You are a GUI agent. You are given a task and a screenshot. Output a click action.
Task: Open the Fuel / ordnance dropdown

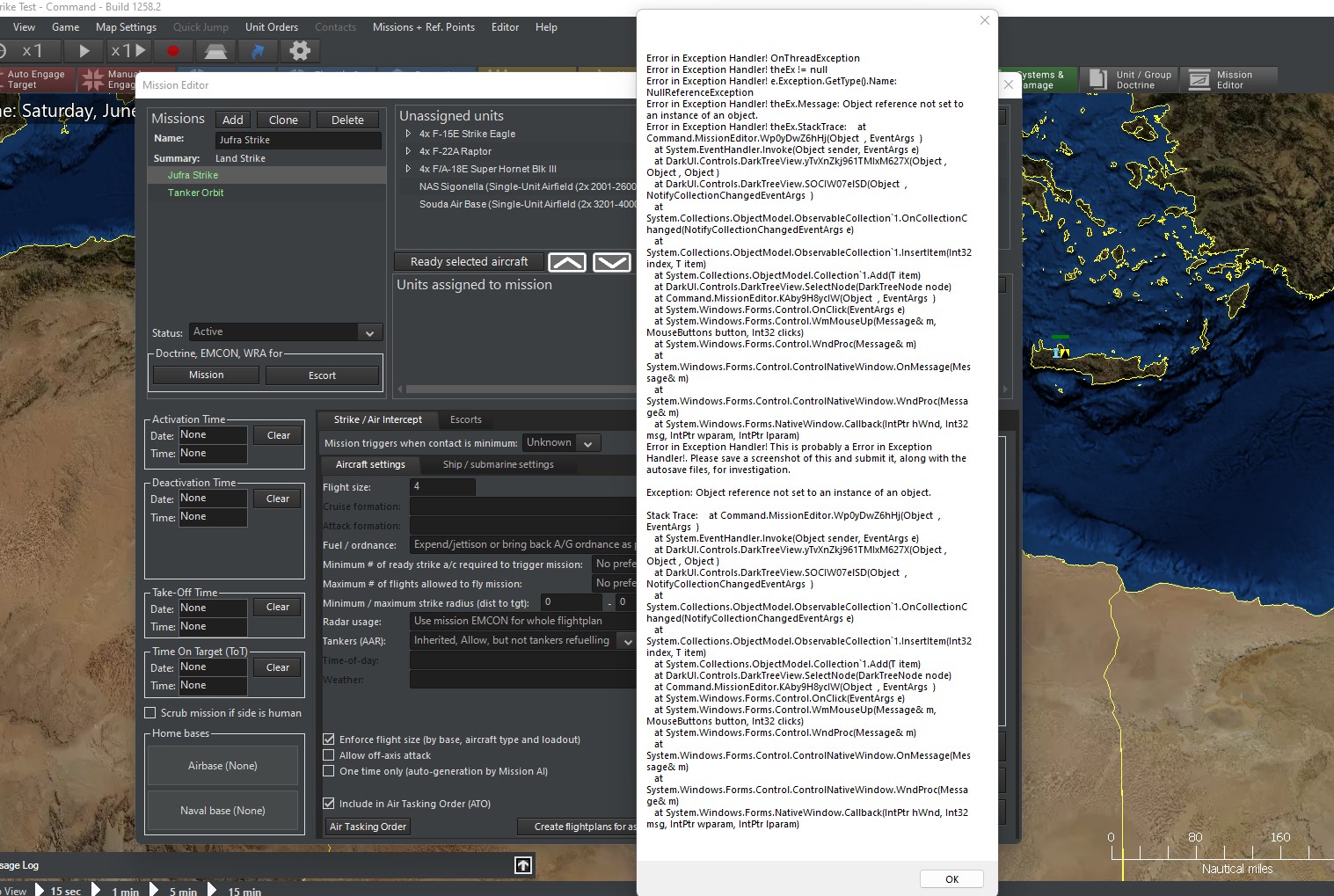pos(523,545)
